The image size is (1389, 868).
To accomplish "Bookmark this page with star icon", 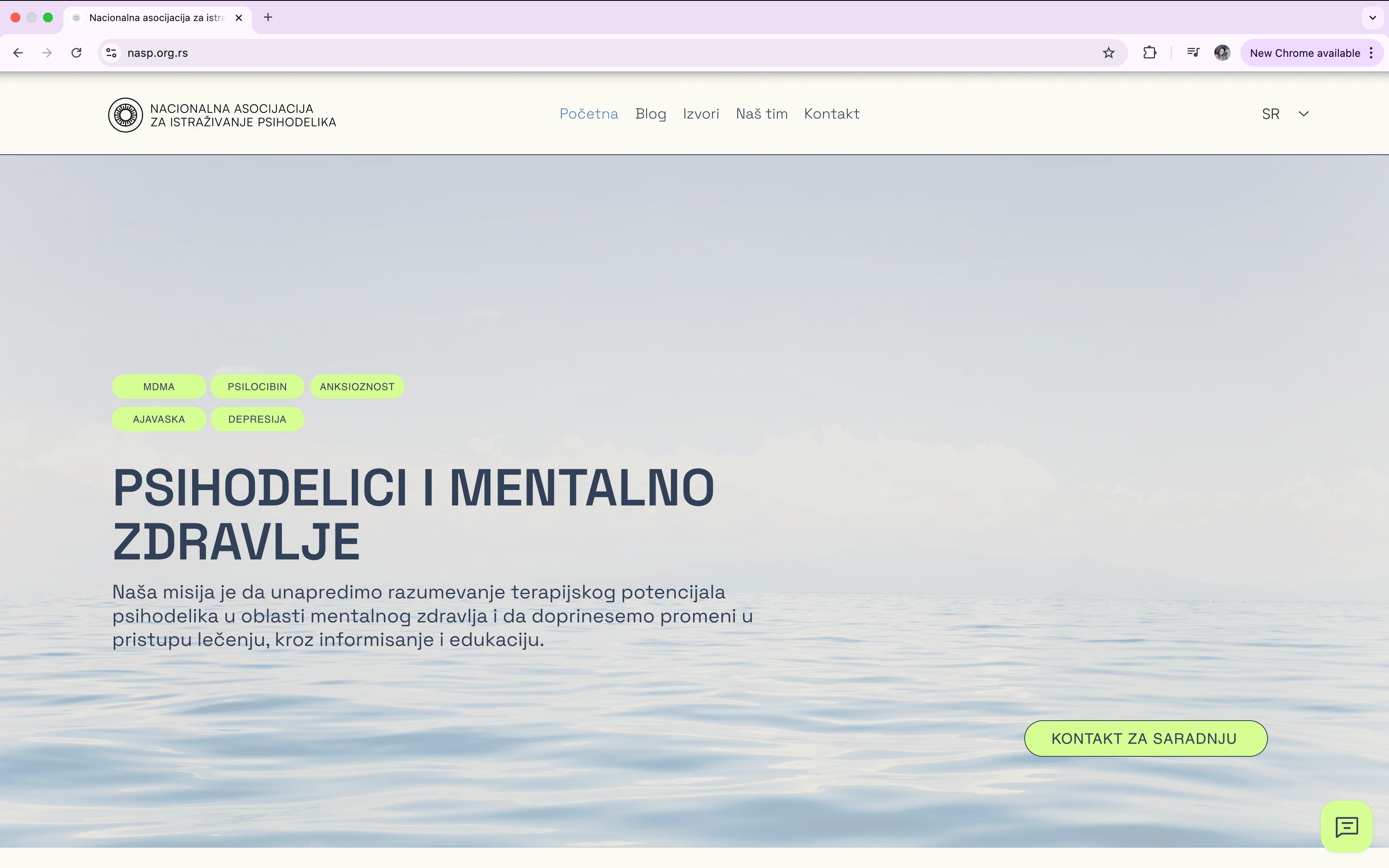I will point(1108,53).
